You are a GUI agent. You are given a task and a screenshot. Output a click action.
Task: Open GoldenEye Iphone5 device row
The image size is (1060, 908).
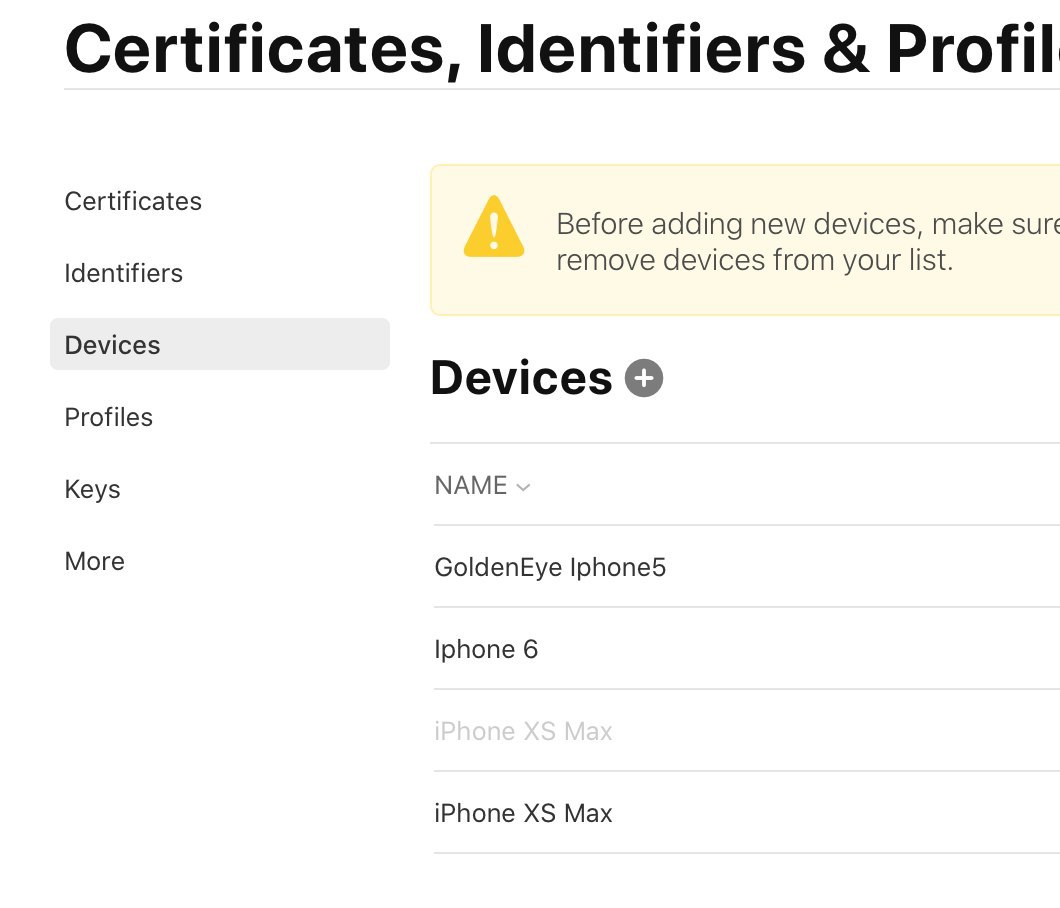point(746,567)
